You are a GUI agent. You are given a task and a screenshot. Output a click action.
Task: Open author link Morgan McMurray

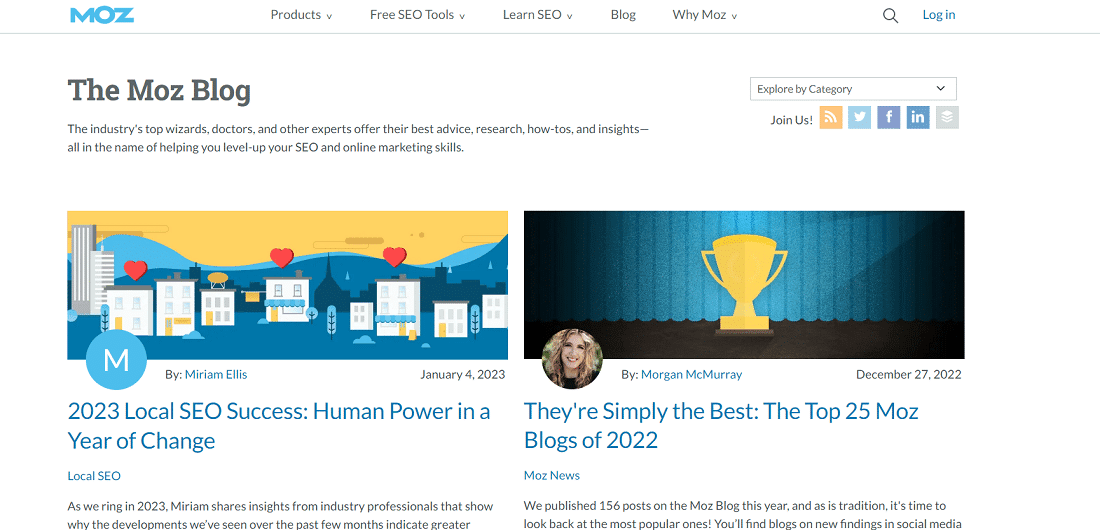point(691,374)
